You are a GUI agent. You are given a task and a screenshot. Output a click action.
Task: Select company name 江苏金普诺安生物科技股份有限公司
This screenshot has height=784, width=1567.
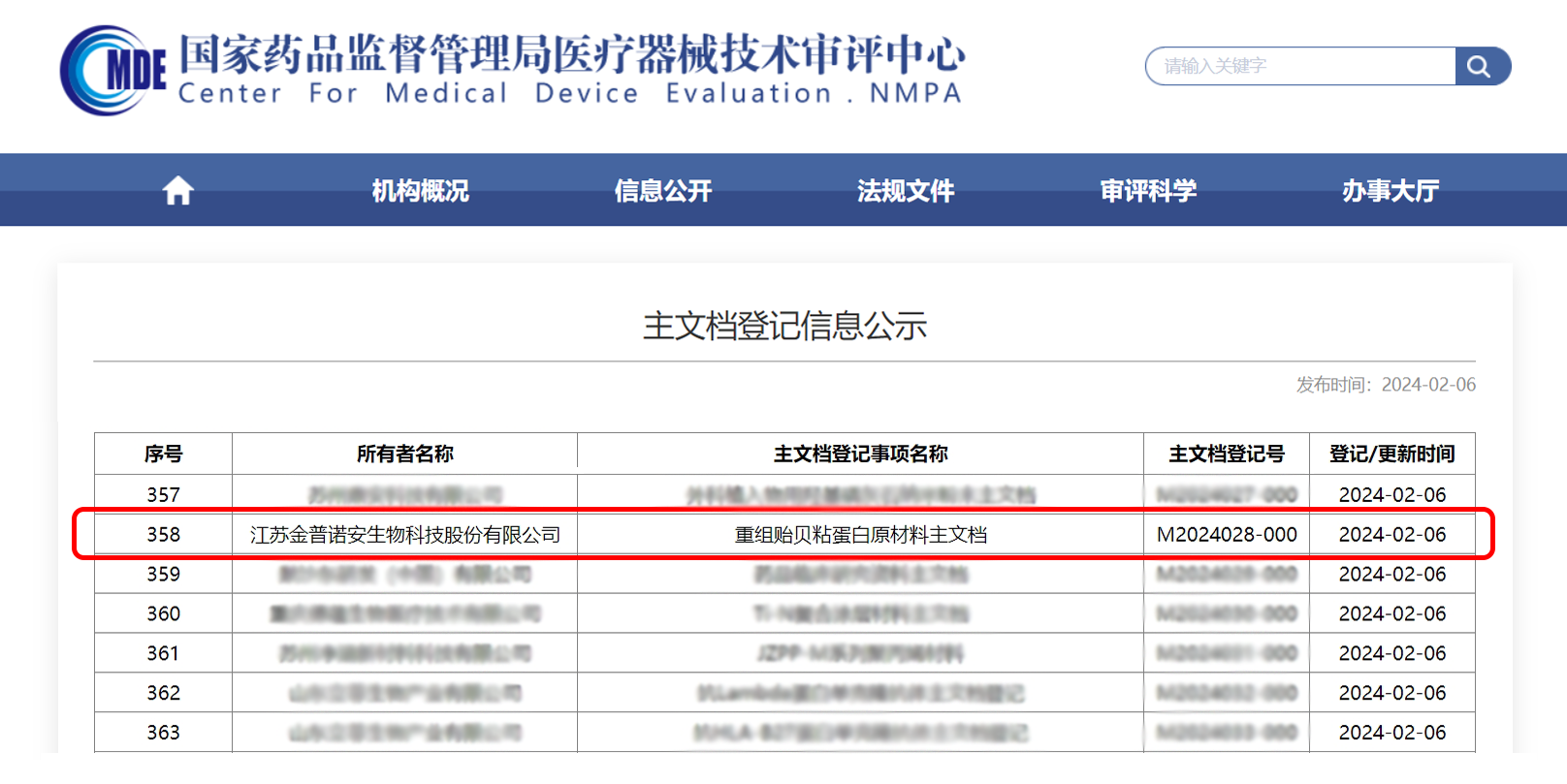tap(404, 535)
